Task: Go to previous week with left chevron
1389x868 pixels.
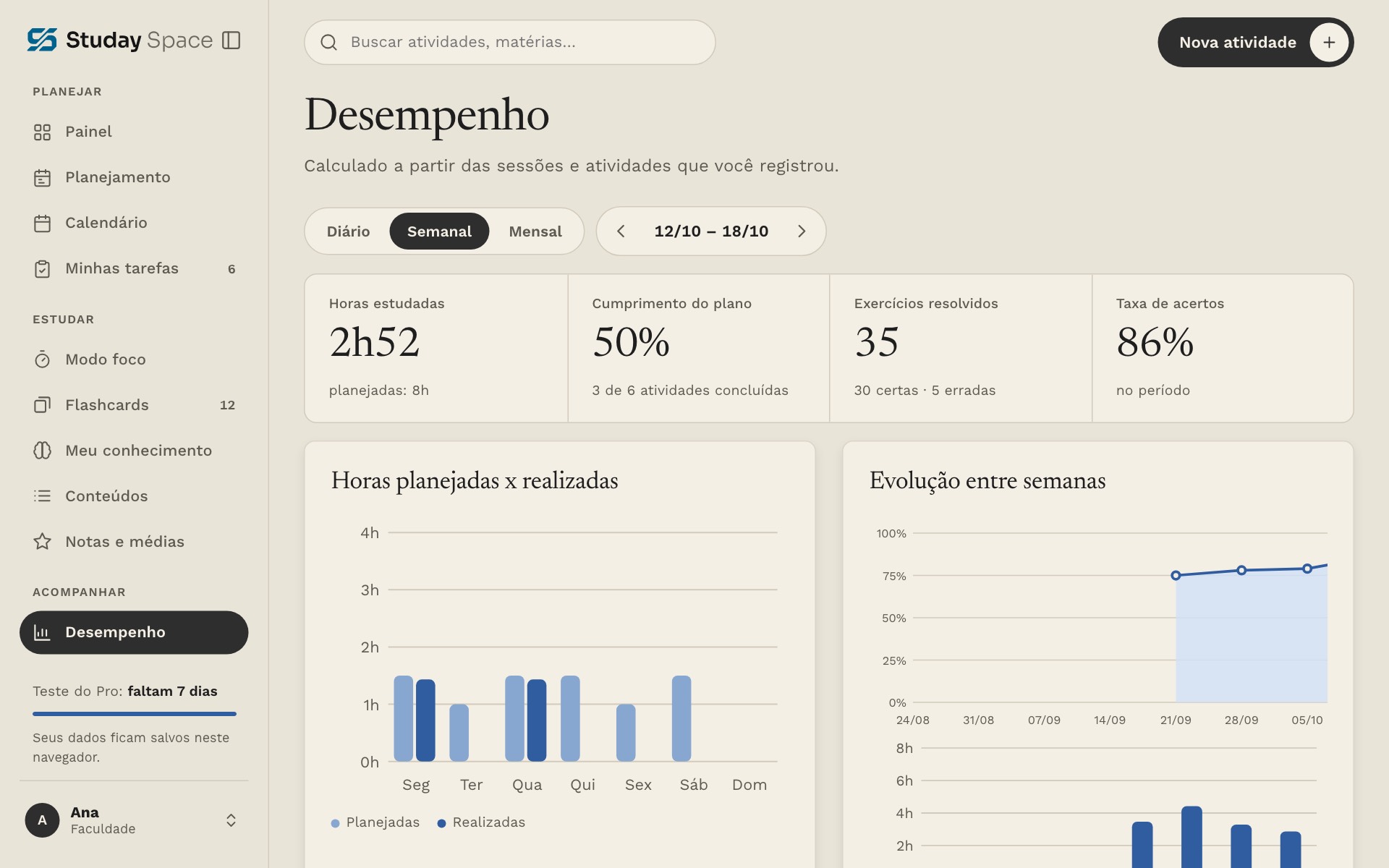Action: pyautogui.click(x=621, y=231)
